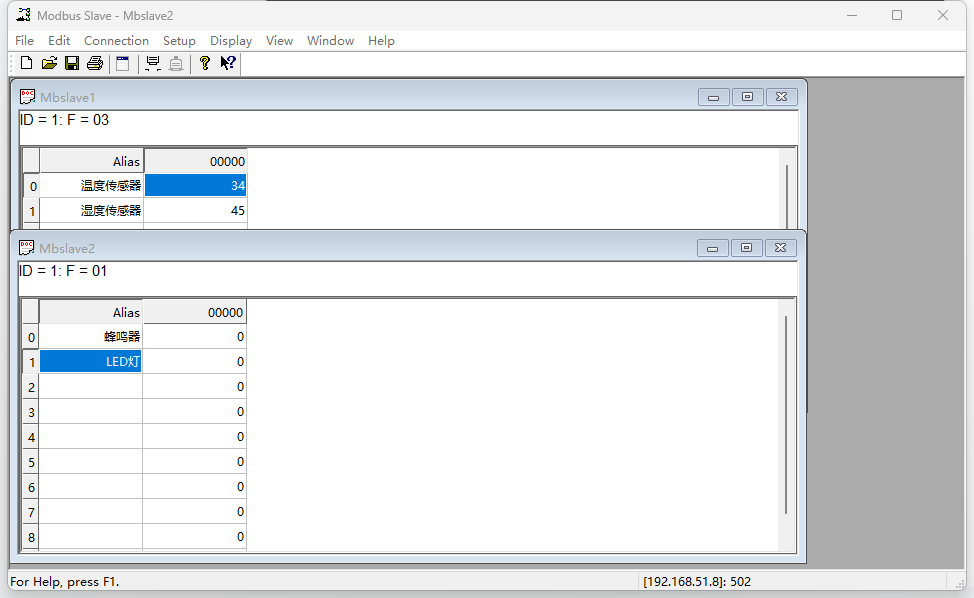This screenshot has height=598, width=974.
Task: Click the Disconnect toolbar icon
Action: 176,63
